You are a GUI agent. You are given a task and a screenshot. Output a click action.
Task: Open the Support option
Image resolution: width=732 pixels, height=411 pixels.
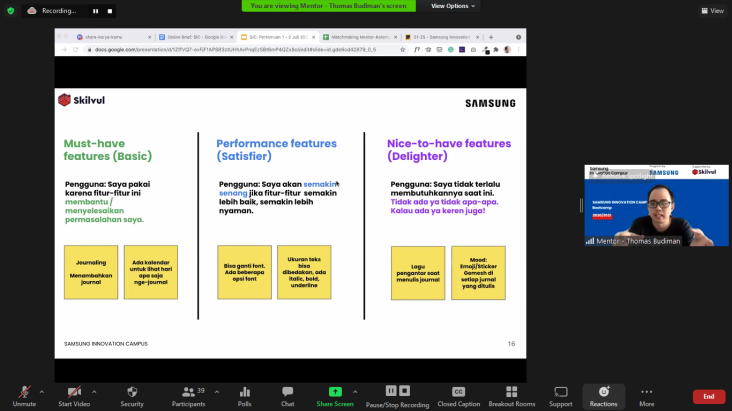click(561, 396)
